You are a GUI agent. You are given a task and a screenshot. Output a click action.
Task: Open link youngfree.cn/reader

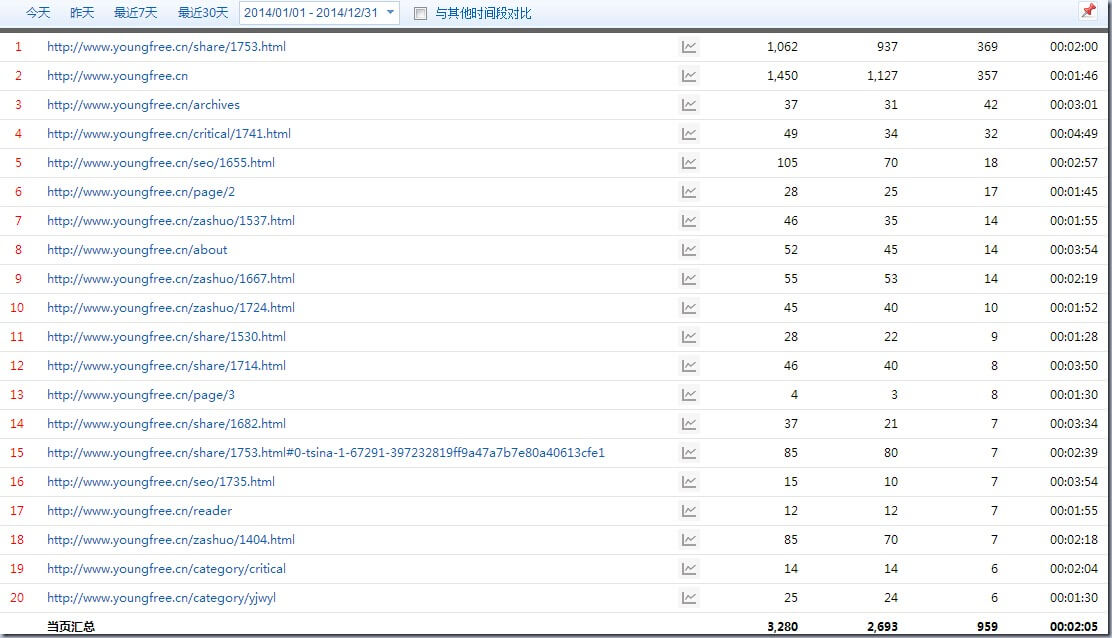[140, 512]
